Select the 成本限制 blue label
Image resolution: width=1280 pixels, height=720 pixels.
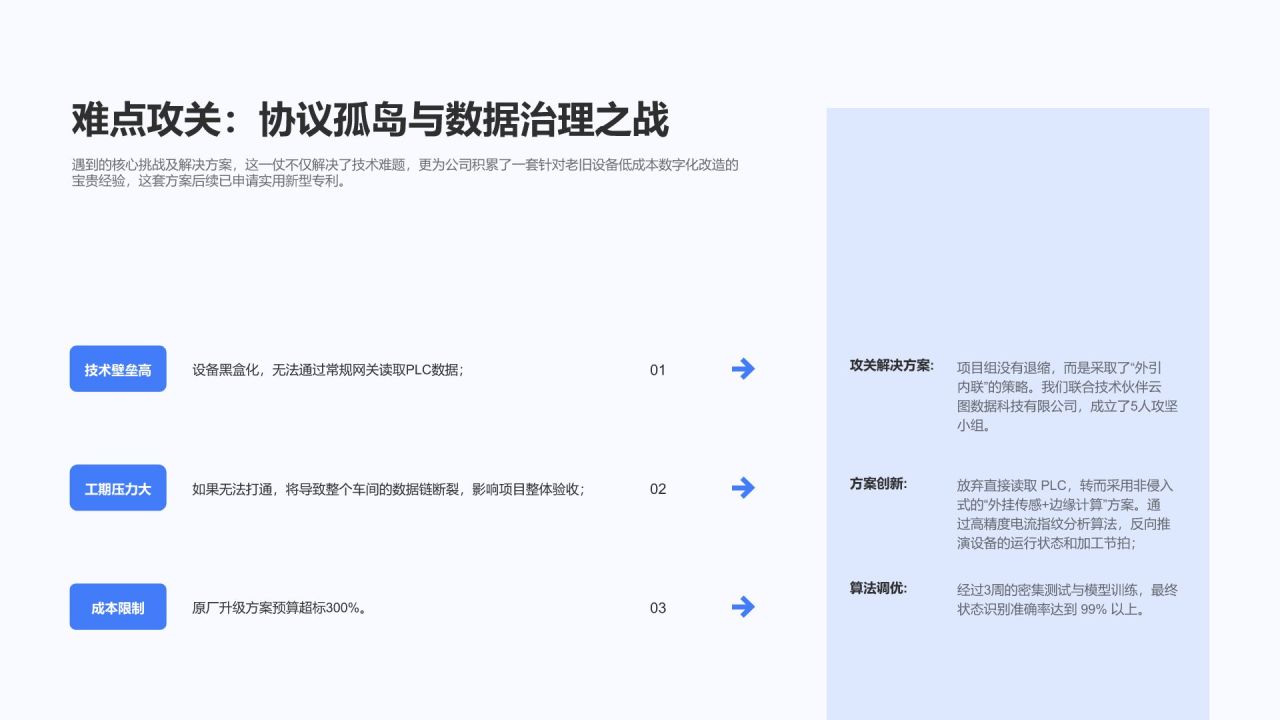tap(118, 607)
